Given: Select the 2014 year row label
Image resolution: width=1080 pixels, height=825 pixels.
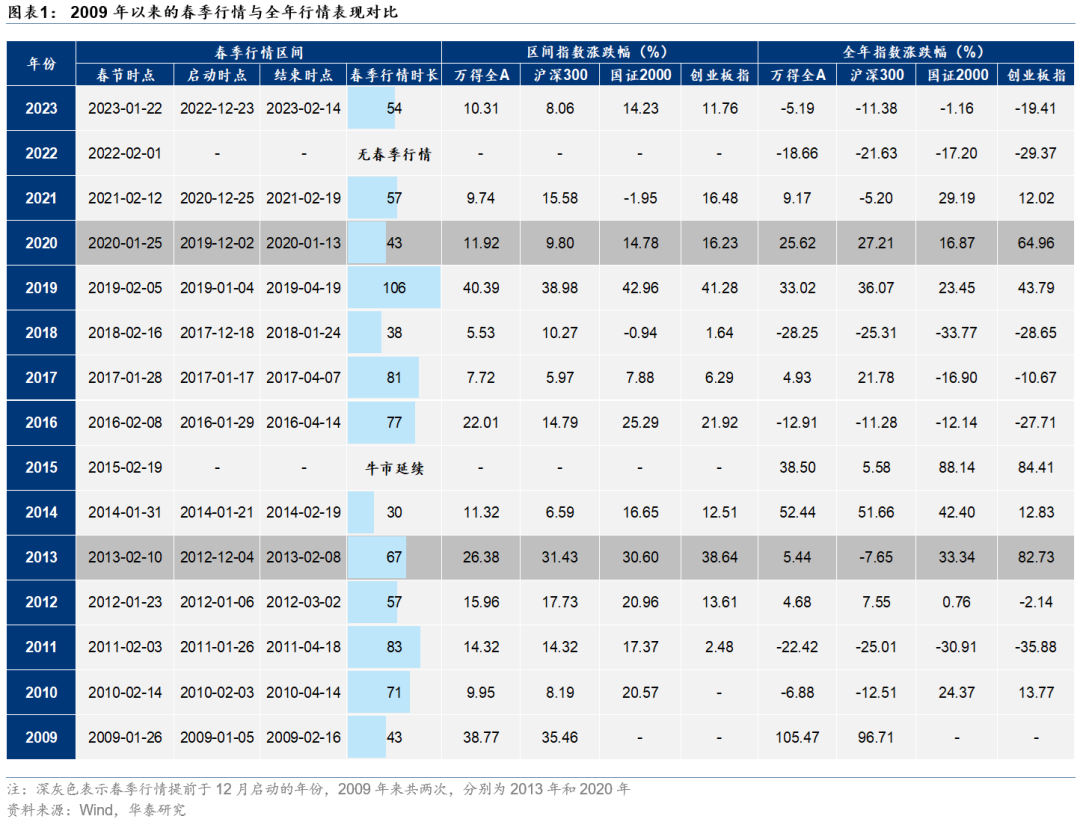Looking at the screenshot, I should click(41, 512).
